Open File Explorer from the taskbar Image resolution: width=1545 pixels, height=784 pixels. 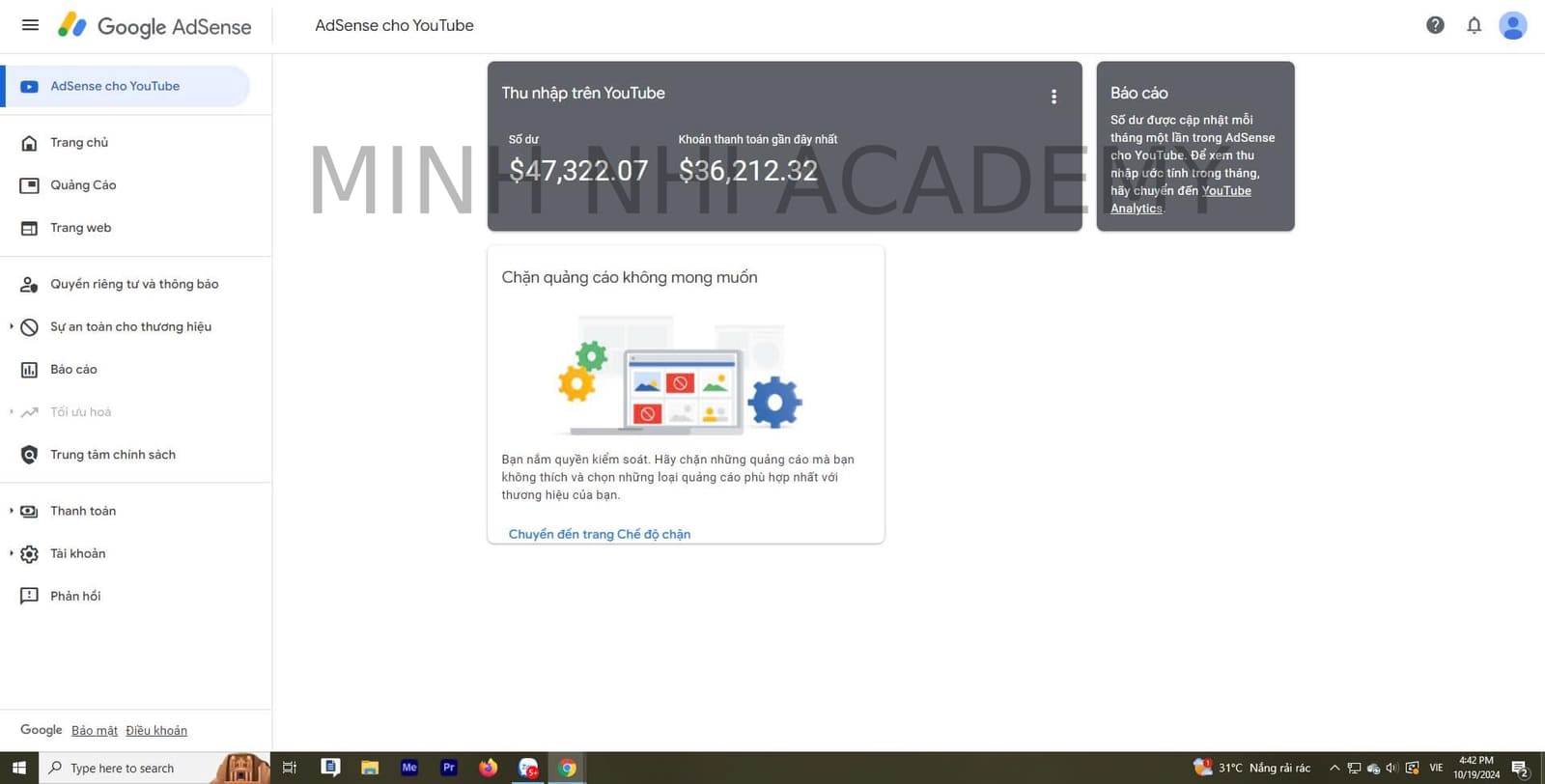pyautogui.click(x=370, y=768)
